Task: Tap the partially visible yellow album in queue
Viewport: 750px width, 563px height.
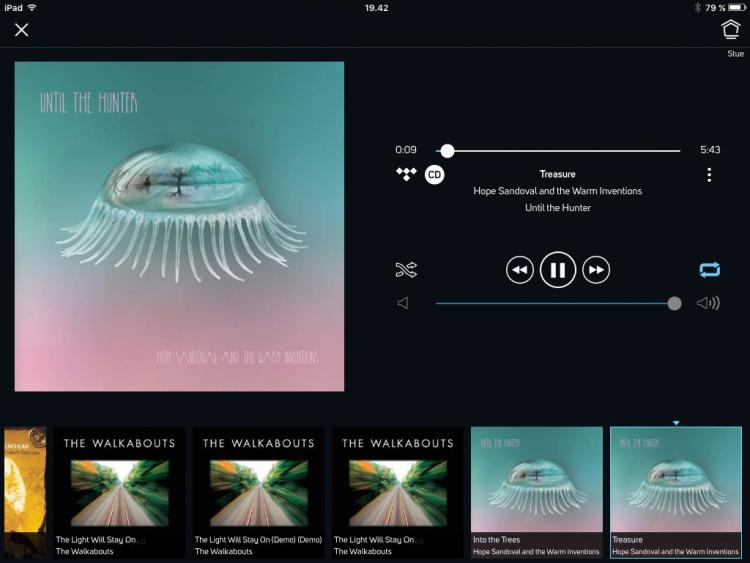Action: tap(25, 493)
